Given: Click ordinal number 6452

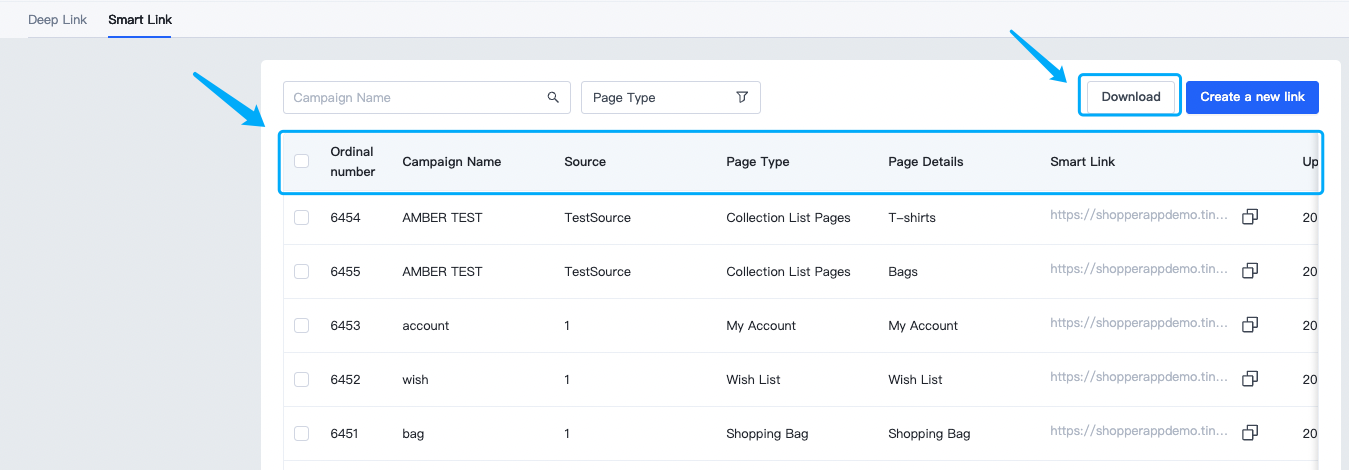Looking at the screenshot, I should pos(345,379).
